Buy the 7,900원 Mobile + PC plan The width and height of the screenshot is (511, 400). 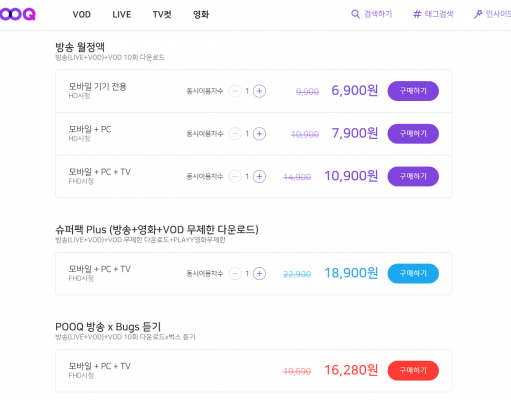click(x=413, y=134)
